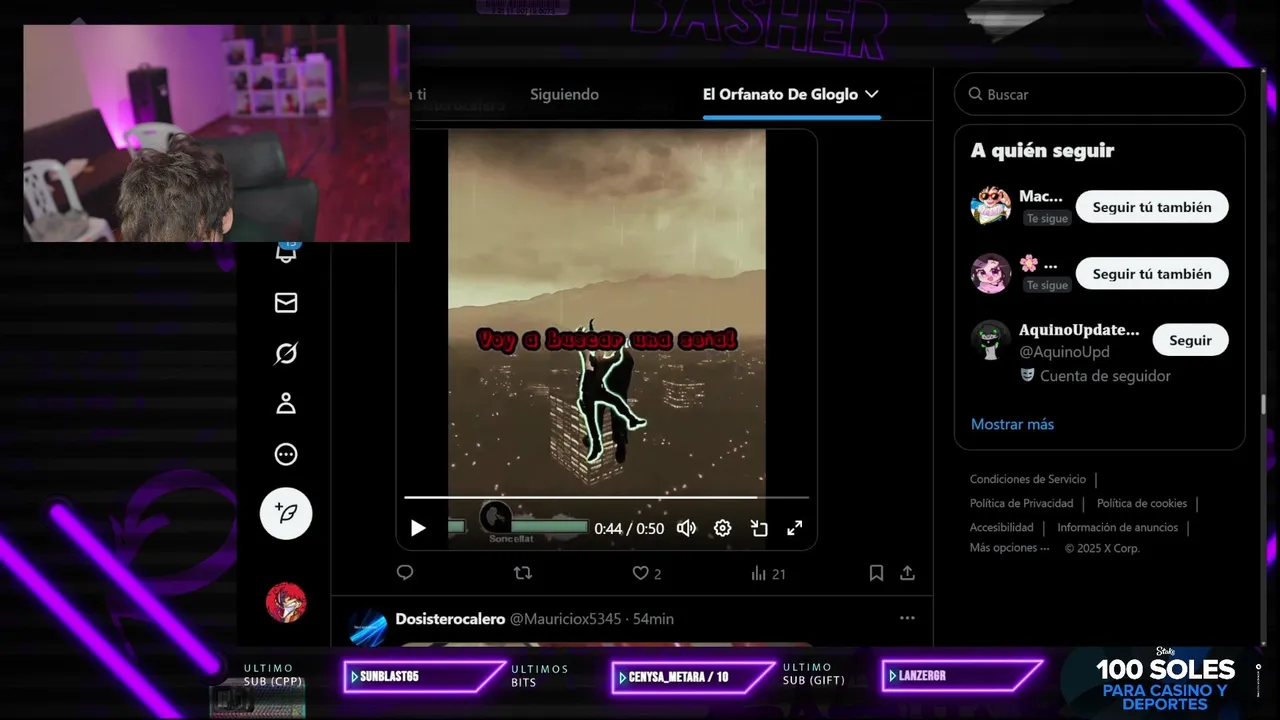Screen dimensions: 1280x720
Task: Open video settings gear icon
Action: (x=722, y=528)
